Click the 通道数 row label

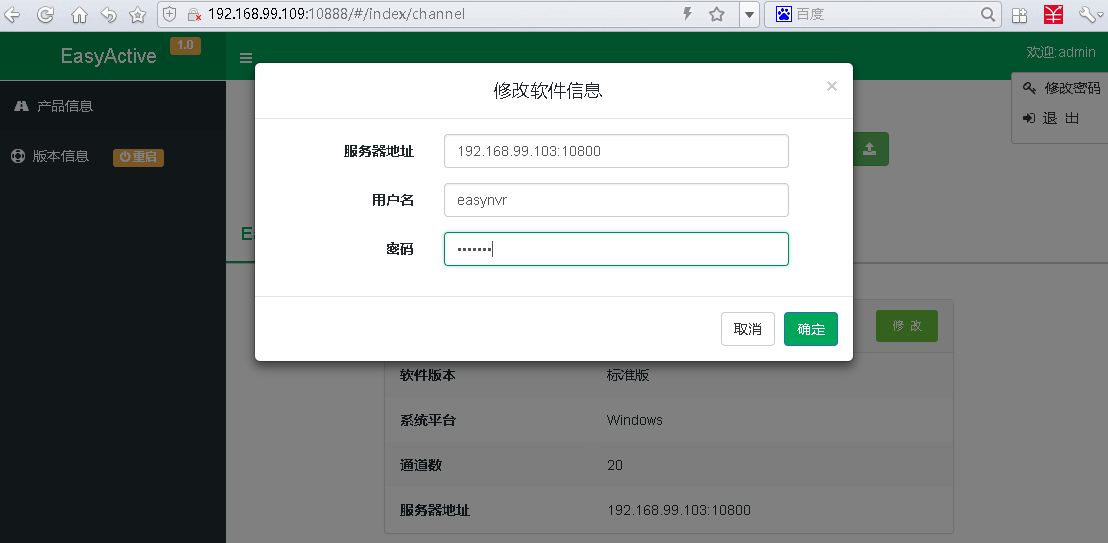click(420, 465)
